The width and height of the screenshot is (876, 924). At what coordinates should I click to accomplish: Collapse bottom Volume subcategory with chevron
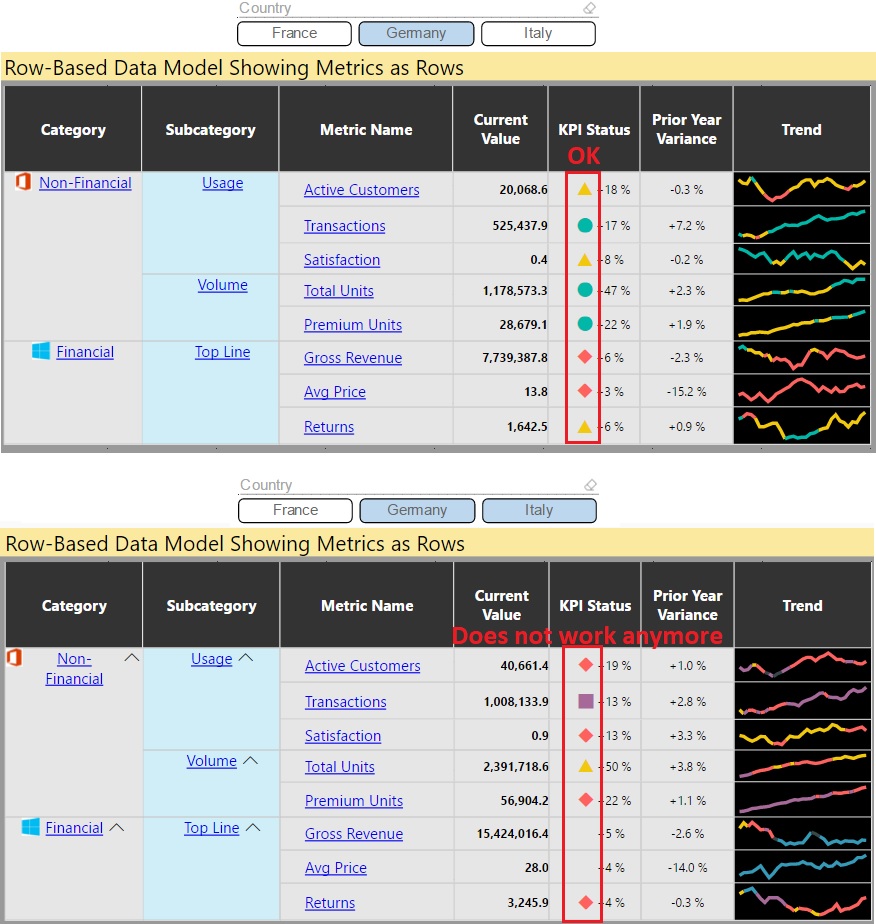coord(250,760)
